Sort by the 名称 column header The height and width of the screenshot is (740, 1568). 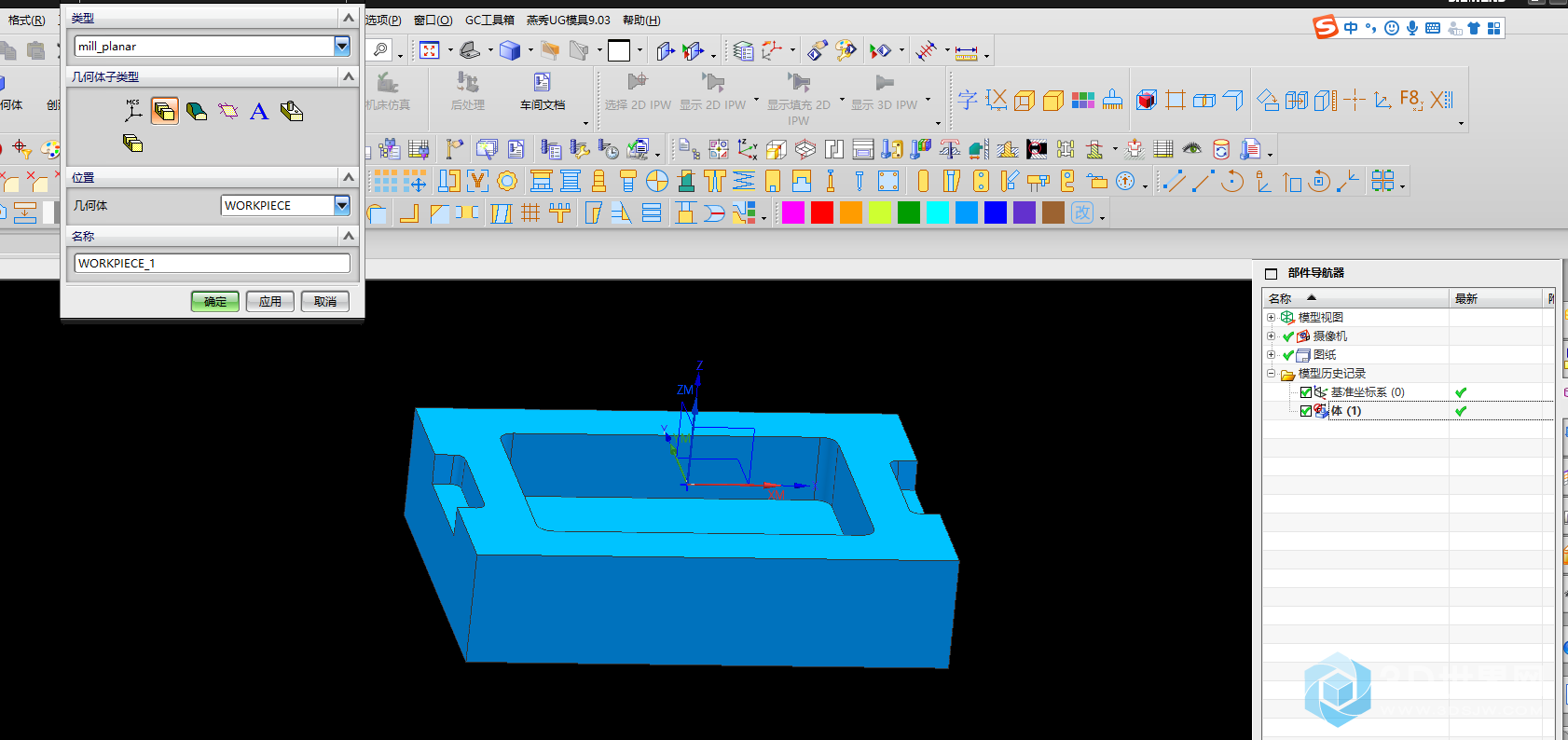pyautogui.click(x=1355, y=298)
